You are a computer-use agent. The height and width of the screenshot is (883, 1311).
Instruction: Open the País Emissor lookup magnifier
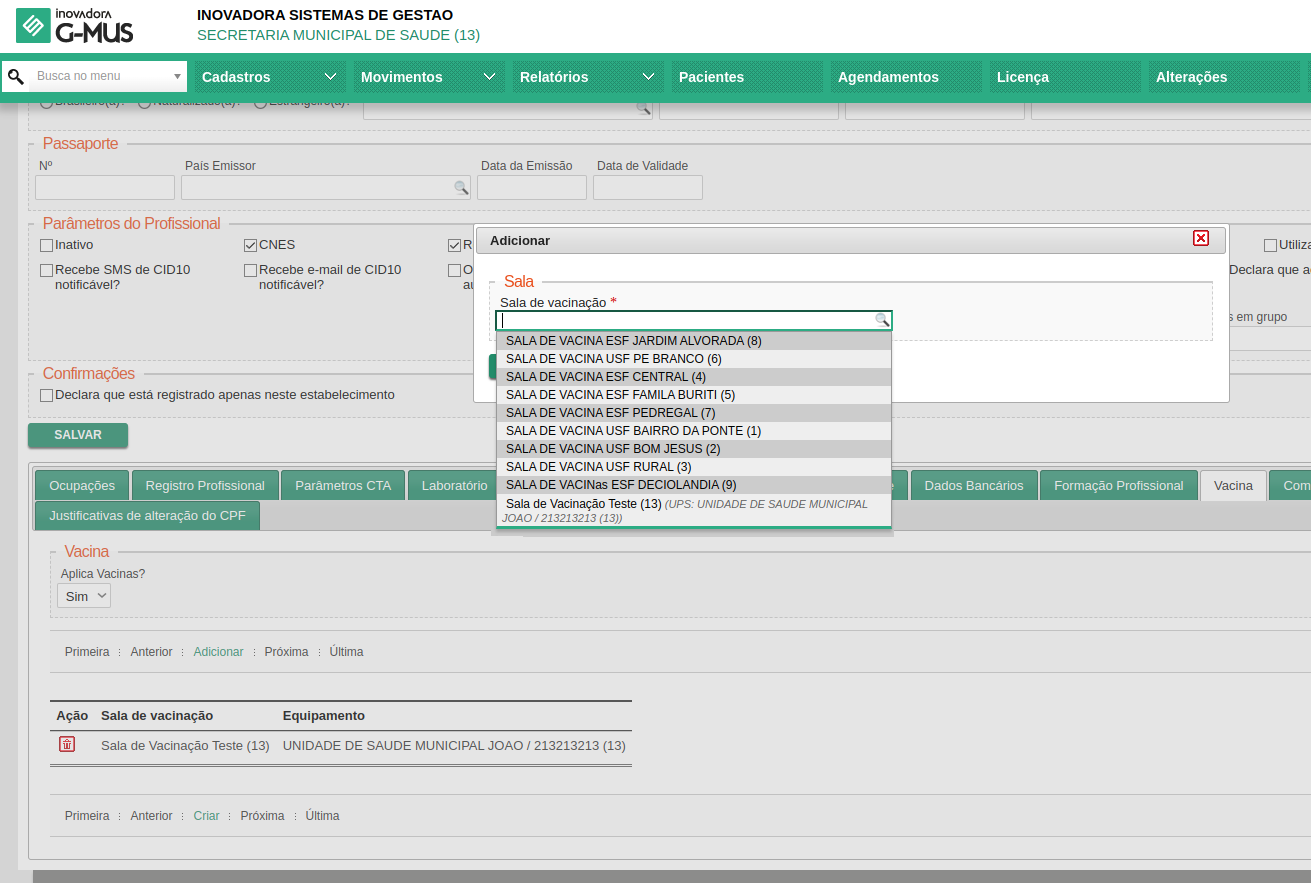coord(461,188)
